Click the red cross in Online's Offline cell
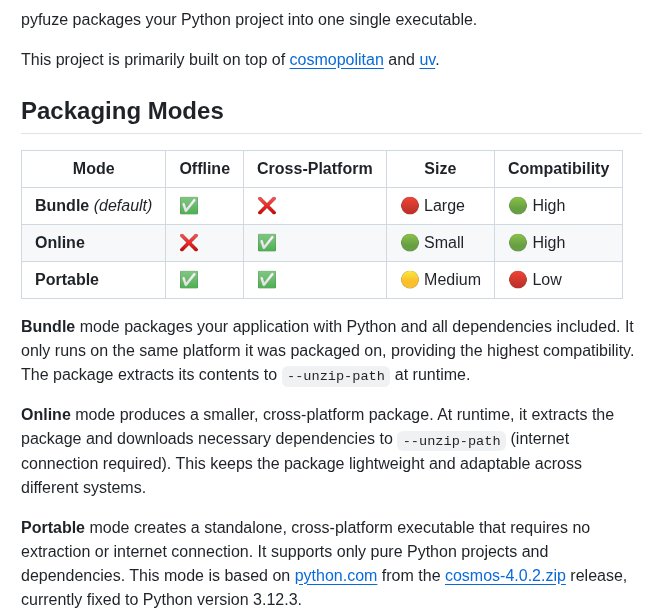This screenshot has width=662, height=608. (x=188, y=243)
